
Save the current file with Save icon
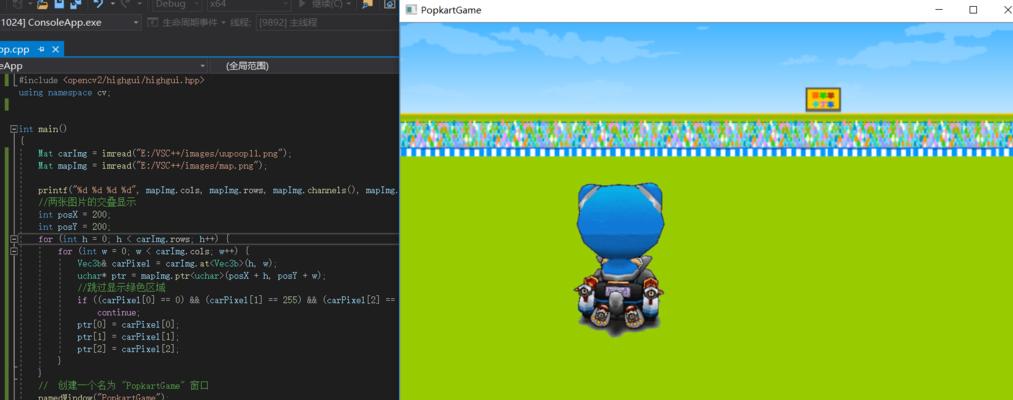tap(59, 4)
